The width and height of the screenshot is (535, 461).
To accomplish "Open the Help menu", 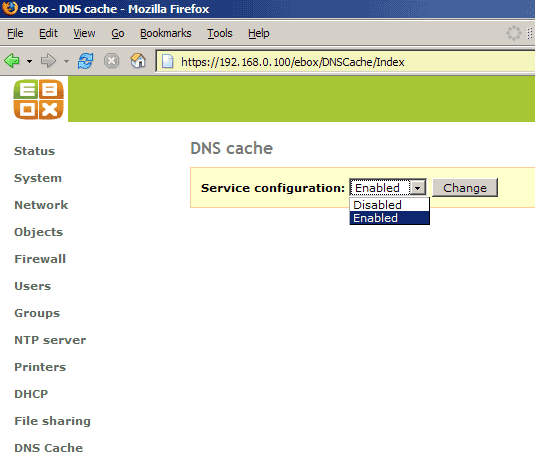I will click(x=259, y=33).
